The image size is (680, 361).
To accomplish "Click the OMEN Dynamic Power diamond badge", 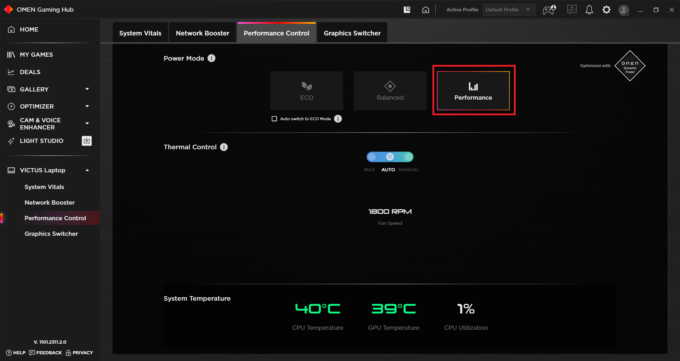I will click(x=630, y=66).
